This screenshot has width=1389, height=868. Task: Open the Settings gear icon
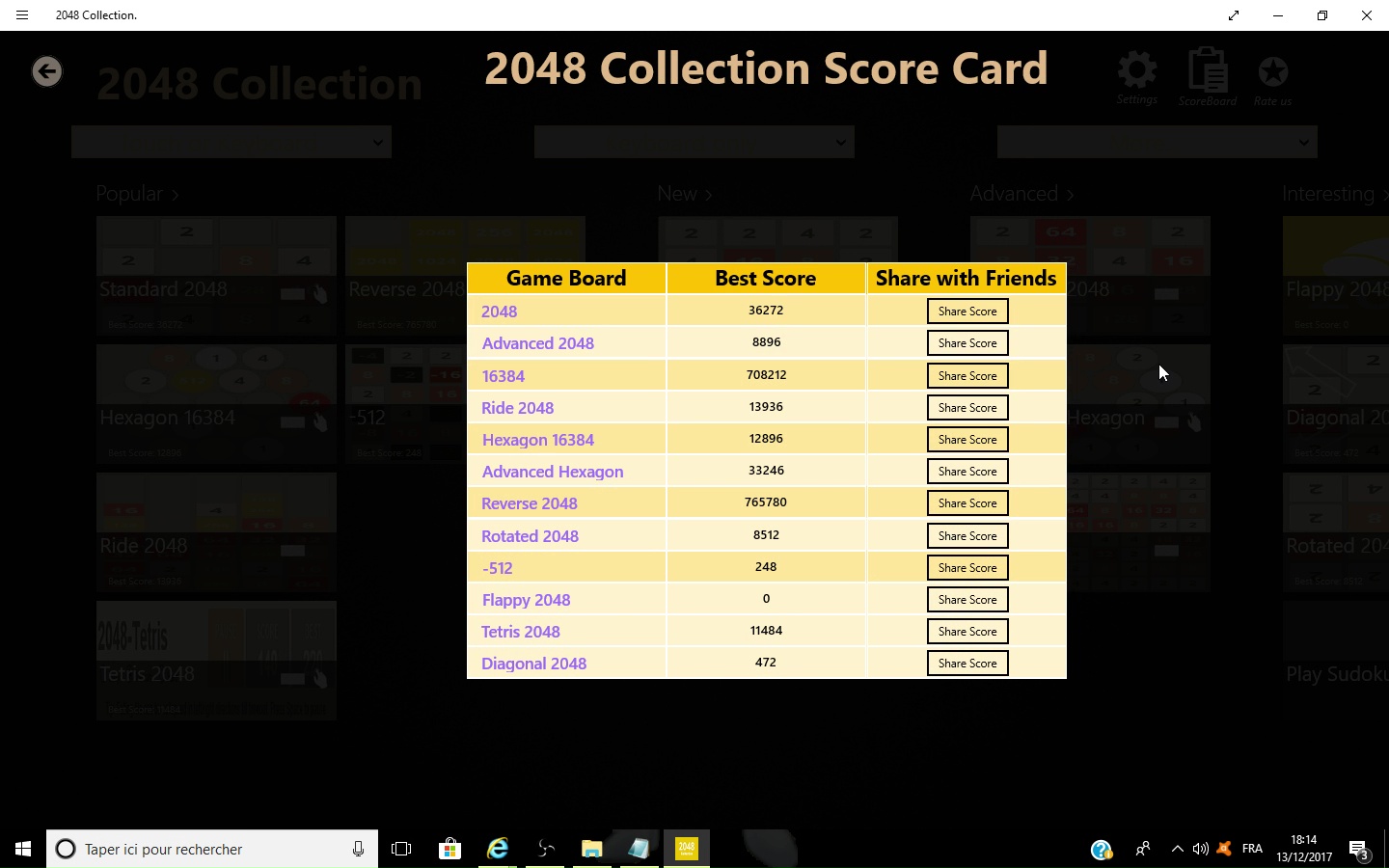1136,72
